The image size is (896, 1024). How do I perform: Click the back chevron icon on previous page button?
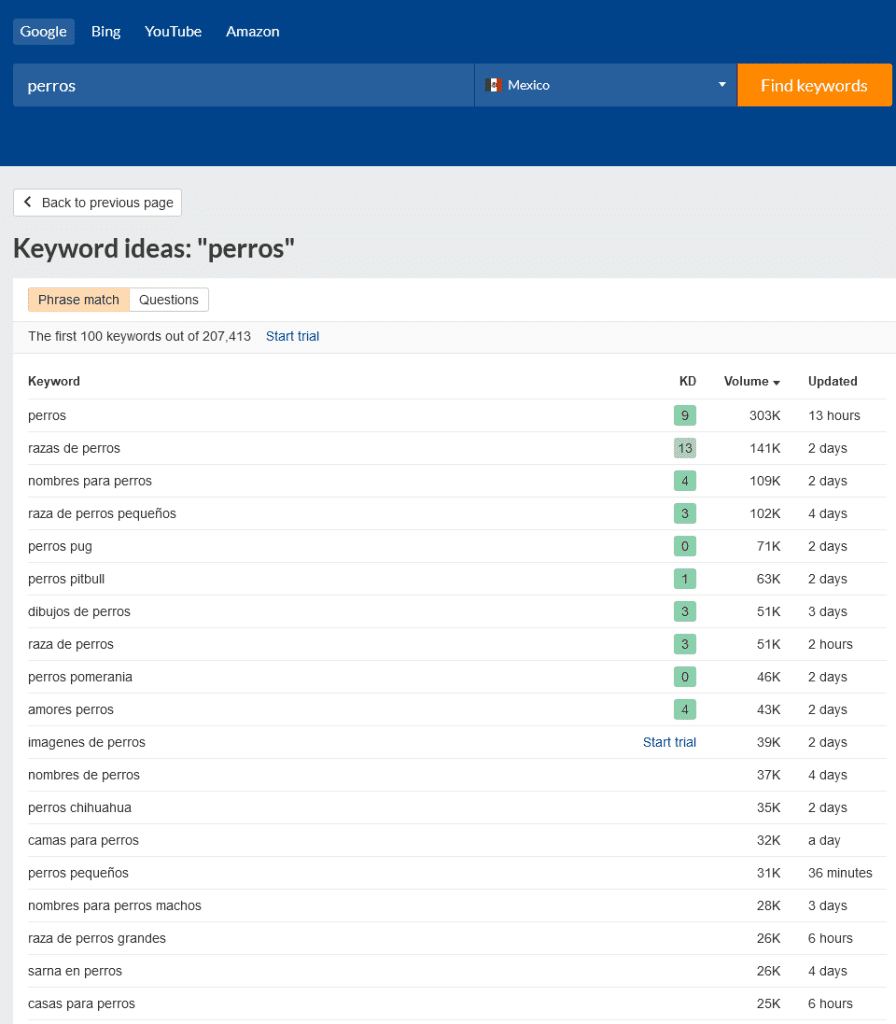click(28, 202)
